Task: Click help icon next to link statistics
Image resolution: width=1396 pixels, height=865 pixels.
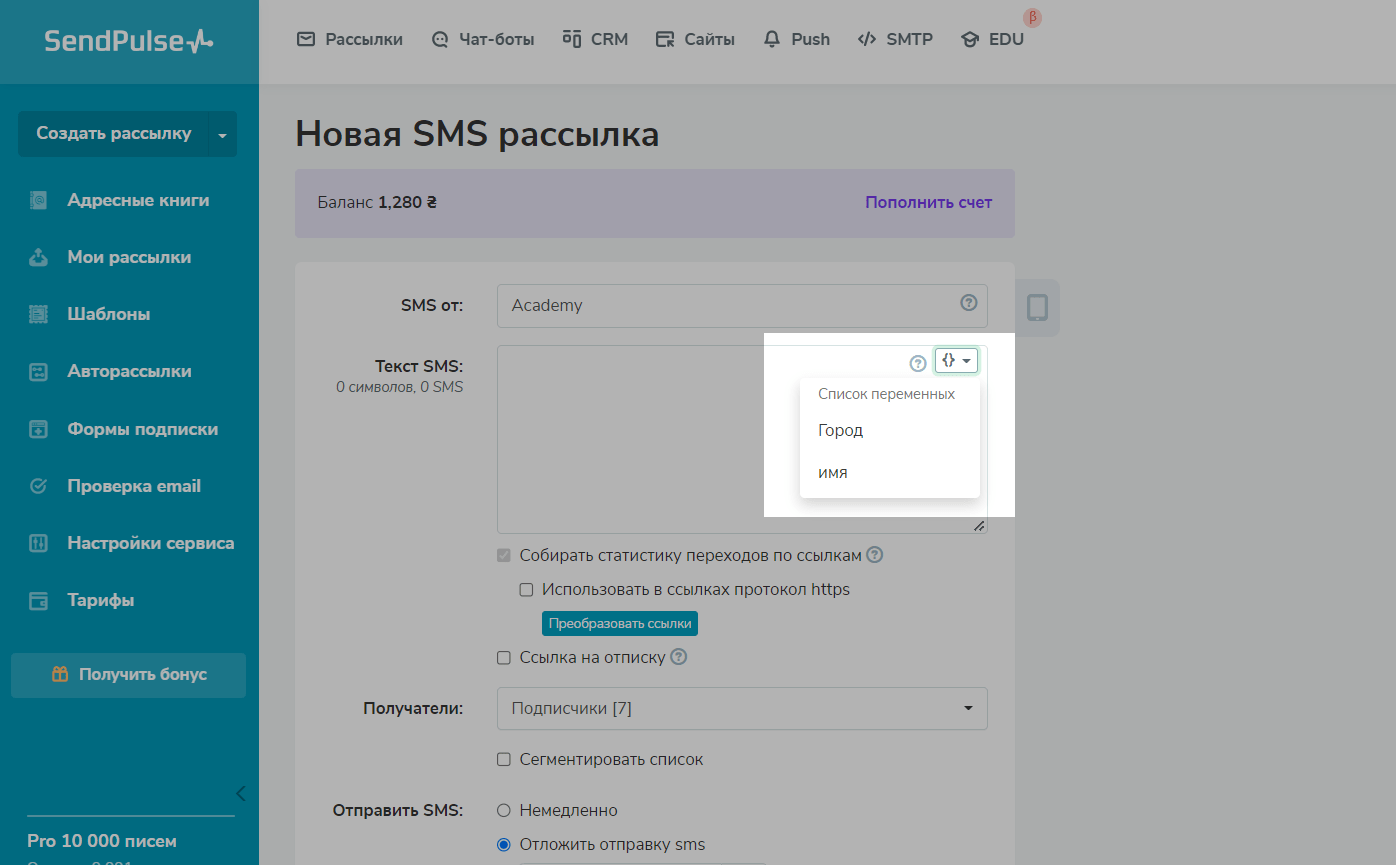Action: [x=875, y=555]
